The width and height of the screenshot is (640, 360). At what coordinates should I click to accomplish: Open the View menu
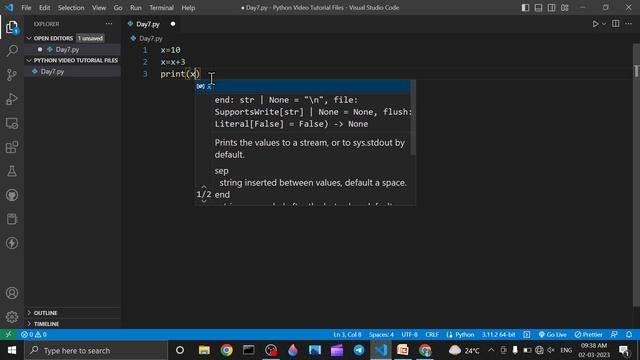[x=99, y=8]
